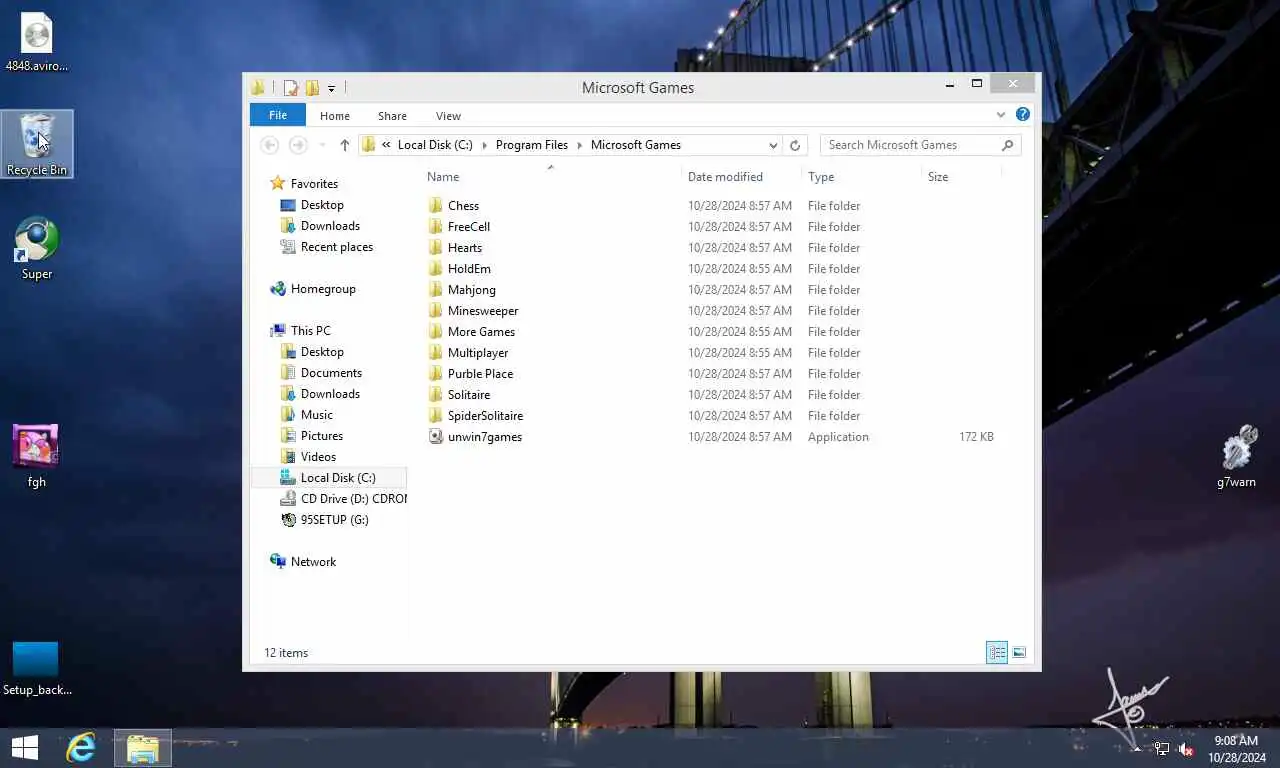Select the Purble Place folder
Viewport: 1280px width, 768px height.
(480, 374)
